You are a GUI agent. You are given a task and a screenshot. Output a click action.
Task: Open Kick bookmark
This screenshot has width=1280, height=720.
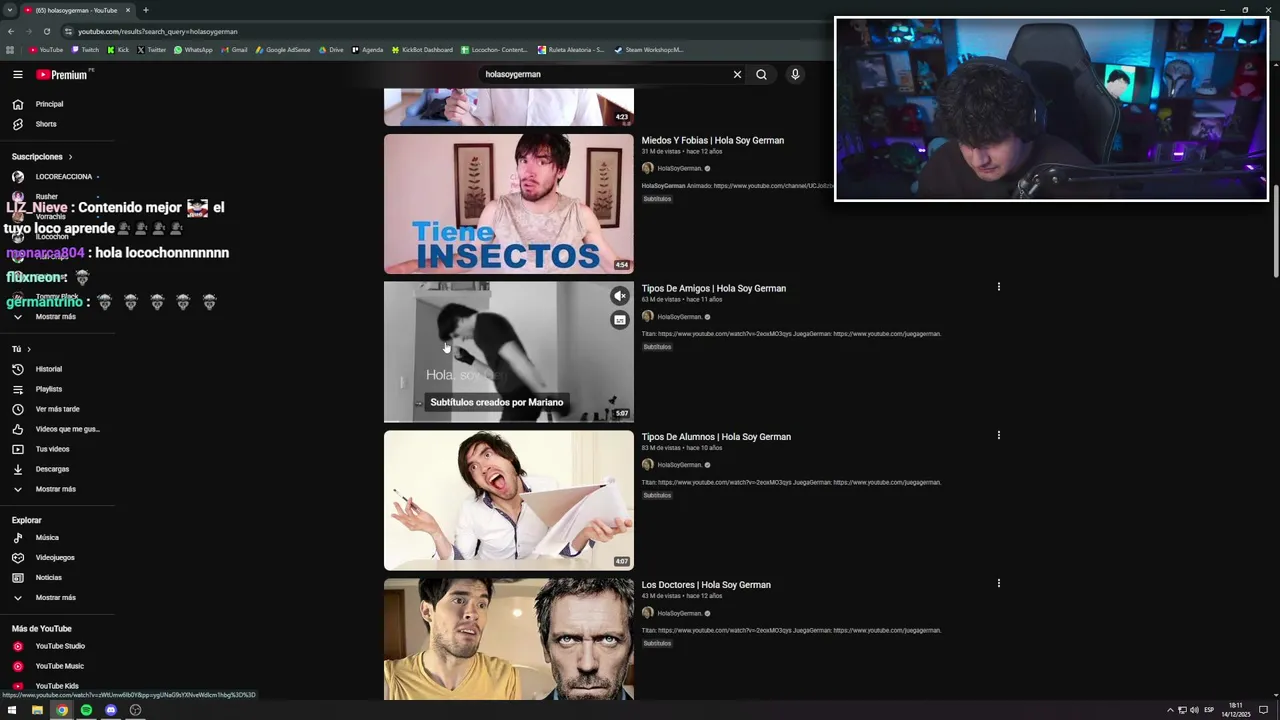coord(118,50)
